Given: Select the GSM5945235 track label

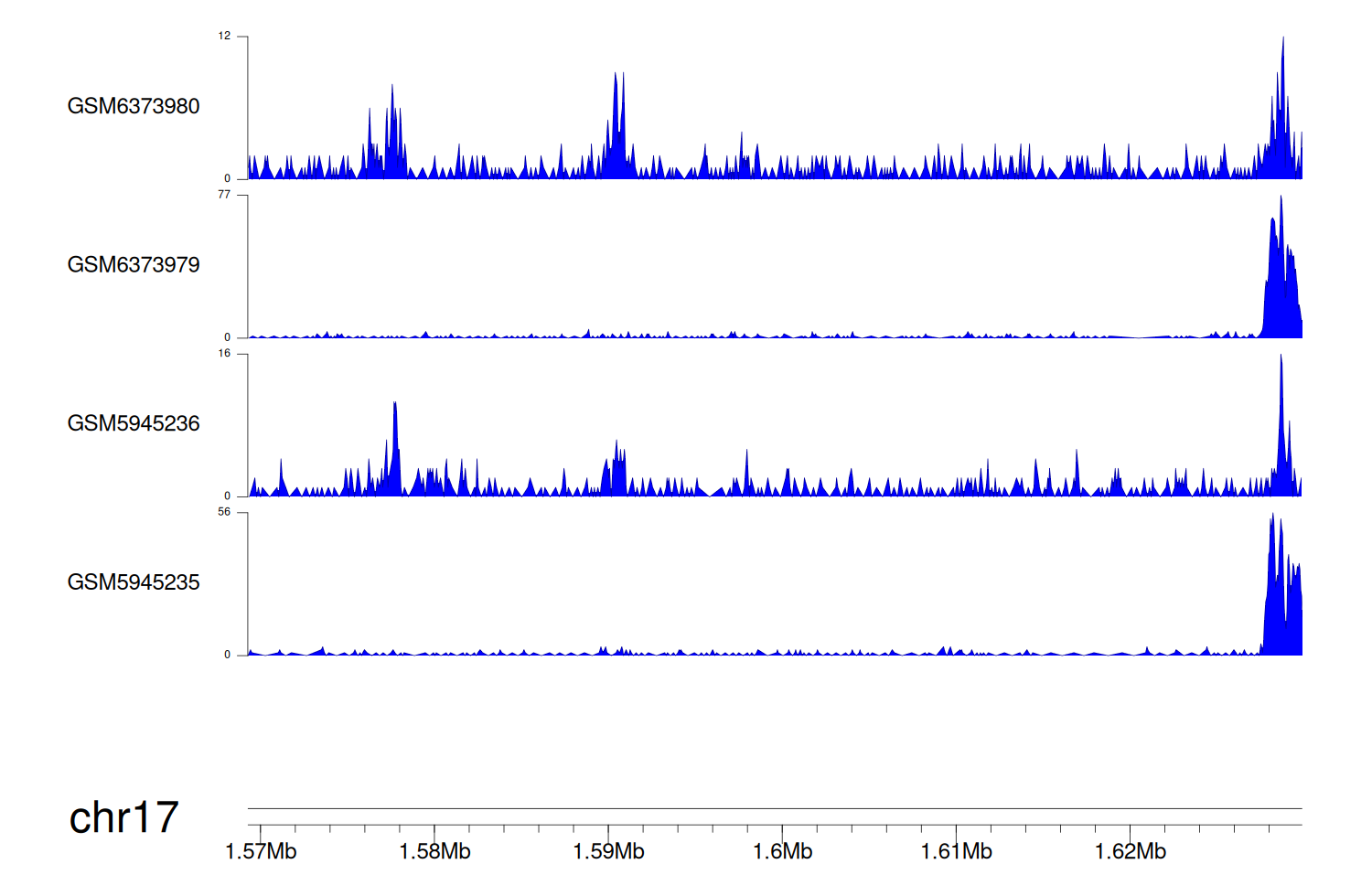Looking at the screenshot, I should tap(134, 582).
